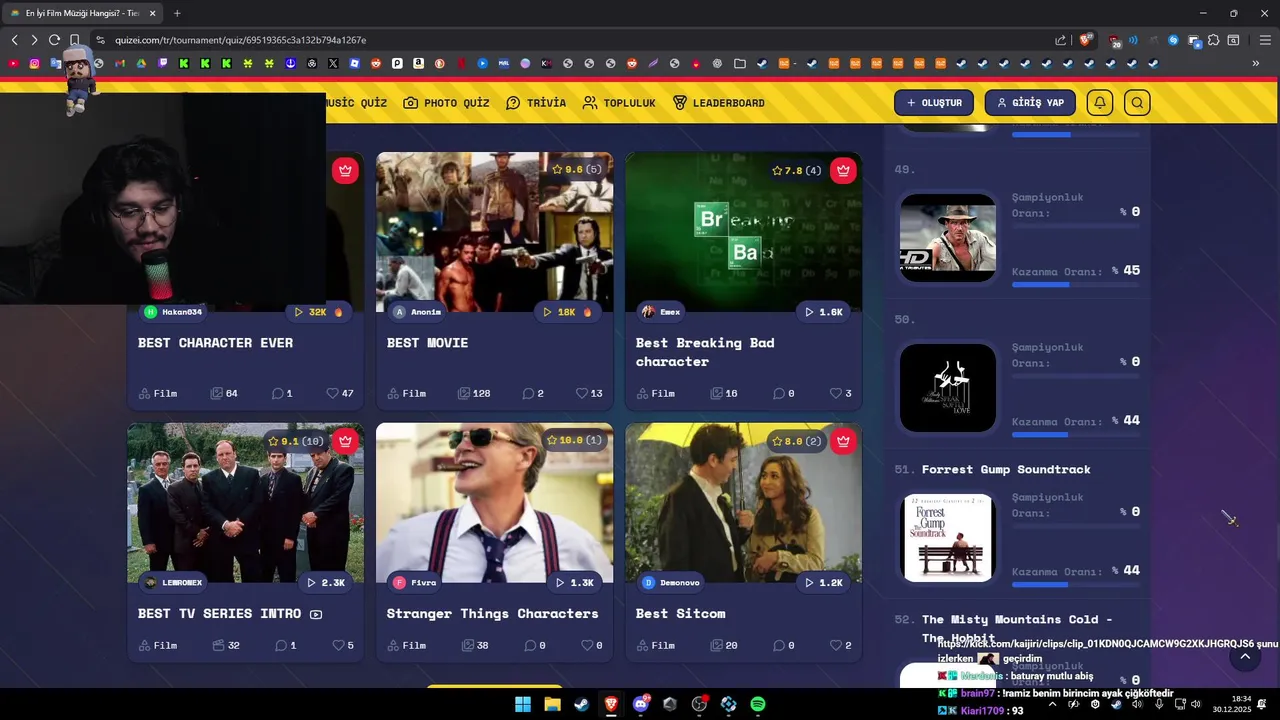Viewport: 1280px width, 720px height.
Task: Like the Stranger Things Characters heart icon
Action: point(587,645)
